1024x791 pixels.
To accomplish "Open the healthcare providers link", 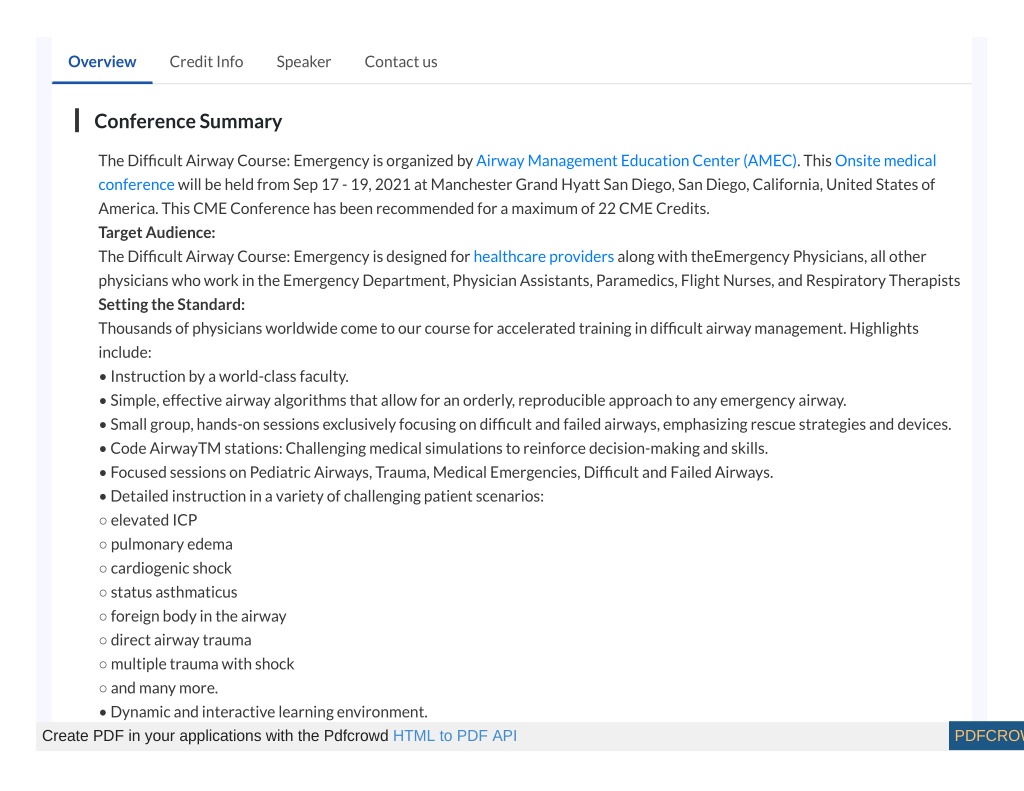I will click(x=543, y=257).
